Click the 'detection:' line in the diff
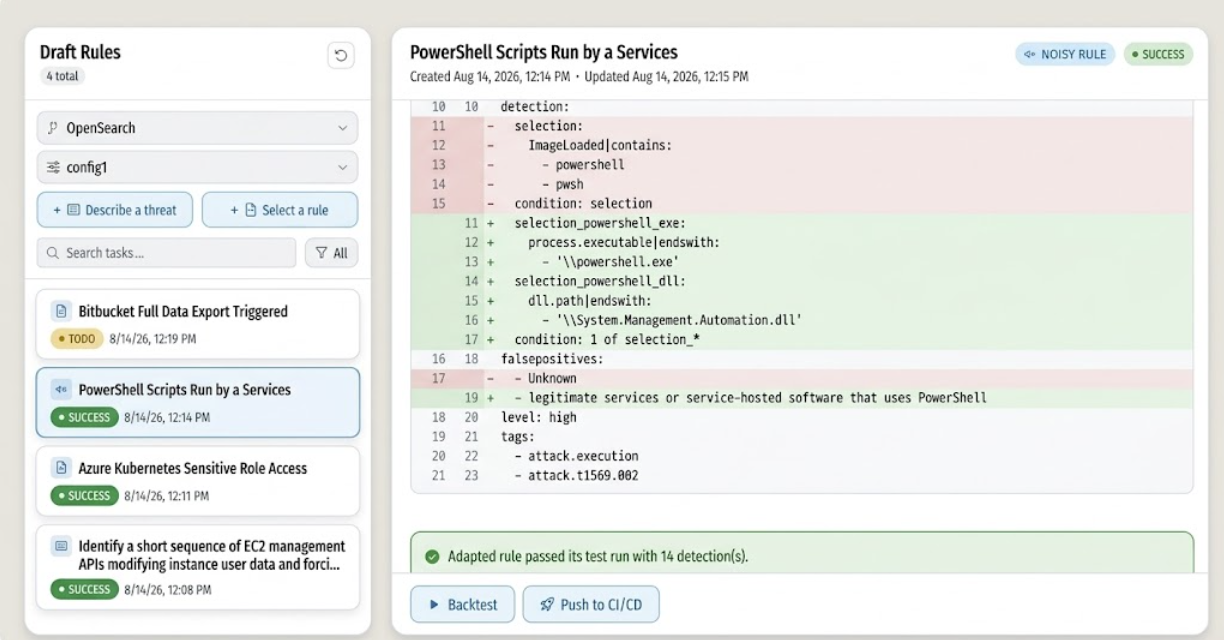Viewport: 1224px width, 640px height. tap(802, 106)
